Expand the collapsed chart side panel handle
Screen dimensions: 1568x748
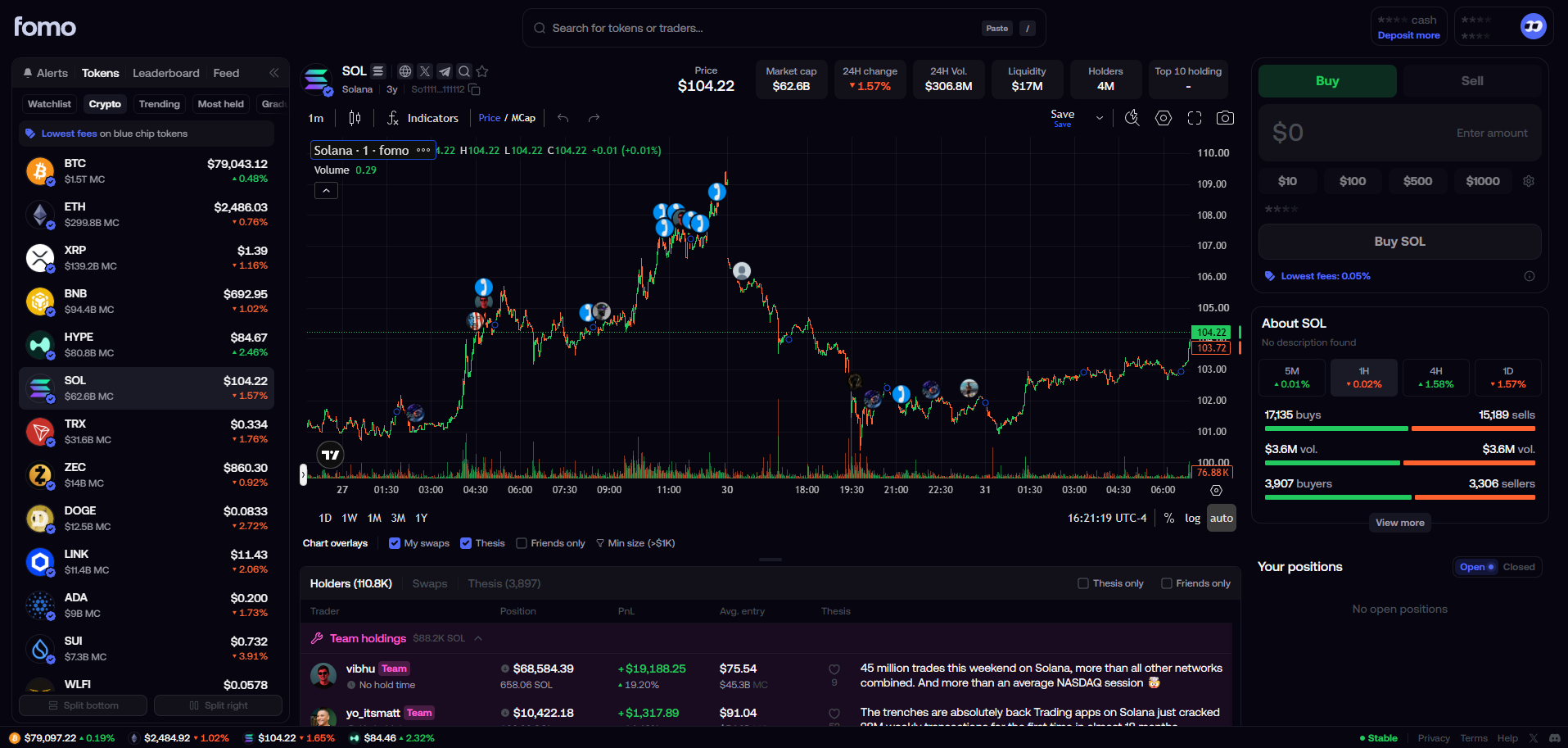click(303, 474)
